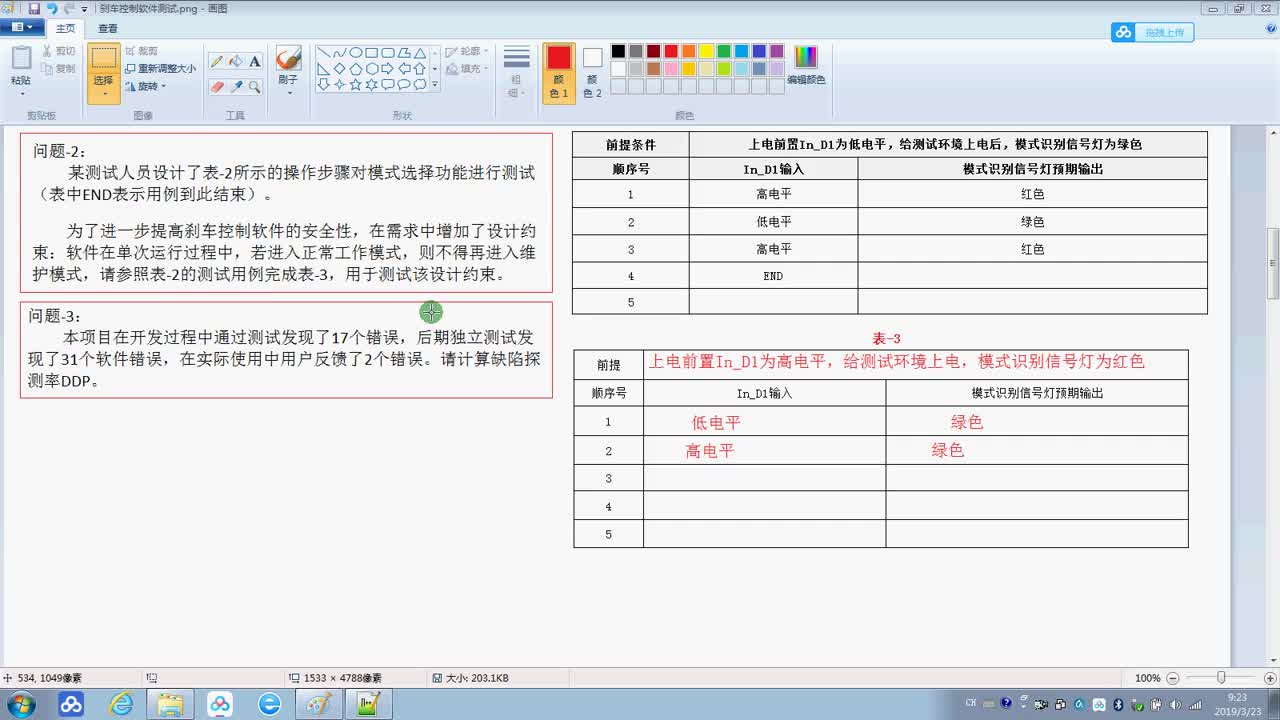Viewport: 1280px width, 720px height.
Task: Select the rectangle shape
Action: pyautogui.click(x=372, y=52)
